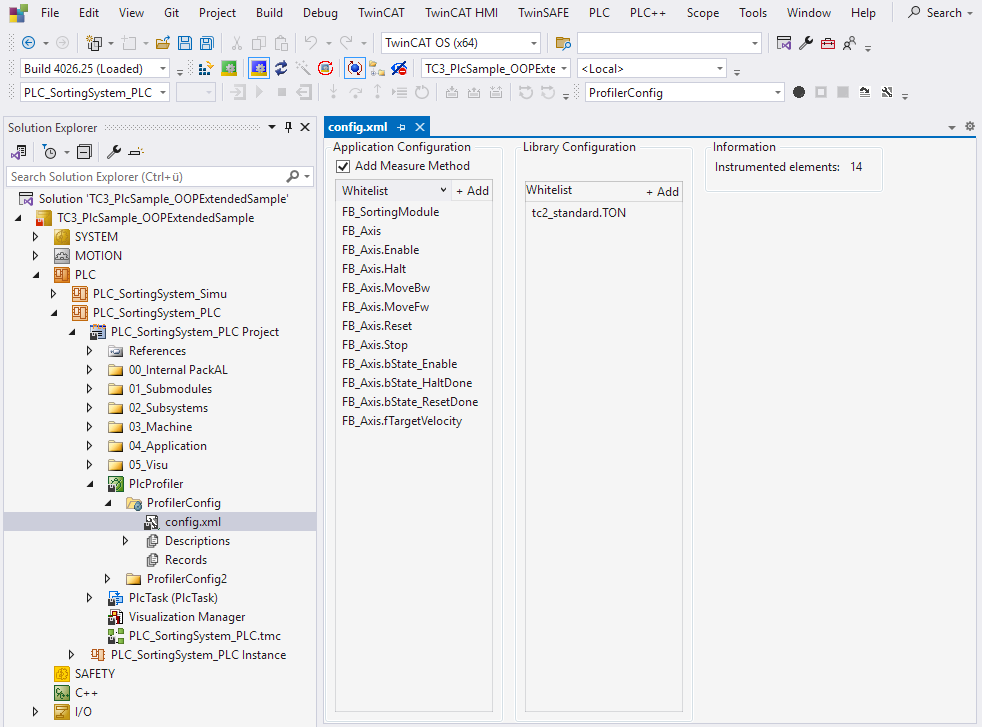Image resolution: width=982 pixels, height=727 pixels.
Task: Select Visualization Manager in tree
Action: tap(187, 617)
